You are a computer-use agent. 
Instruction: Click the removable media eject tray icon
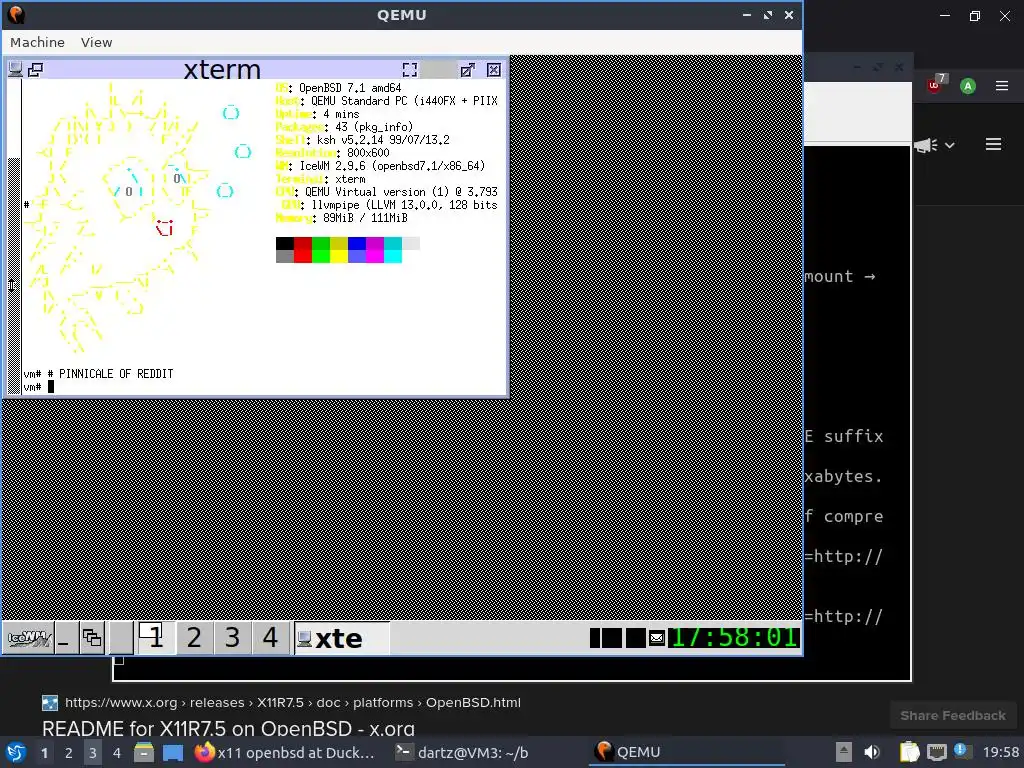point(844,752)
